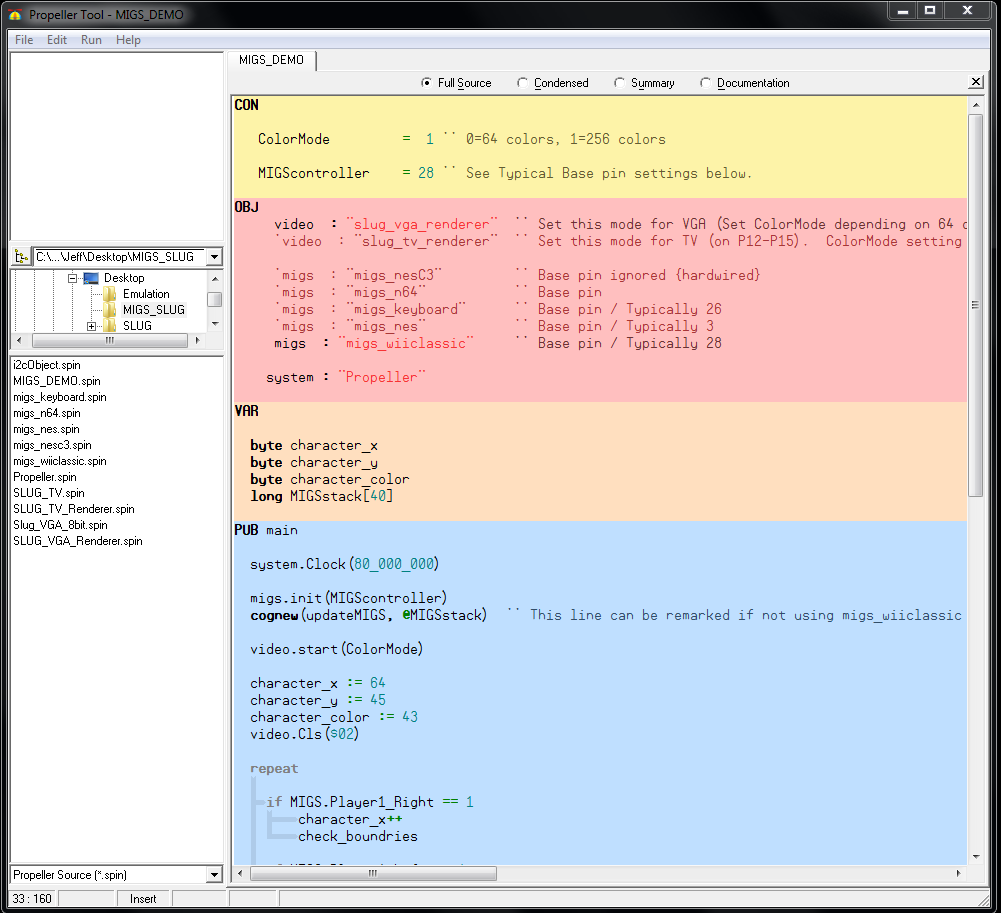
Task: Select the Emulation folder icon
Action: (x=110, y=294)
